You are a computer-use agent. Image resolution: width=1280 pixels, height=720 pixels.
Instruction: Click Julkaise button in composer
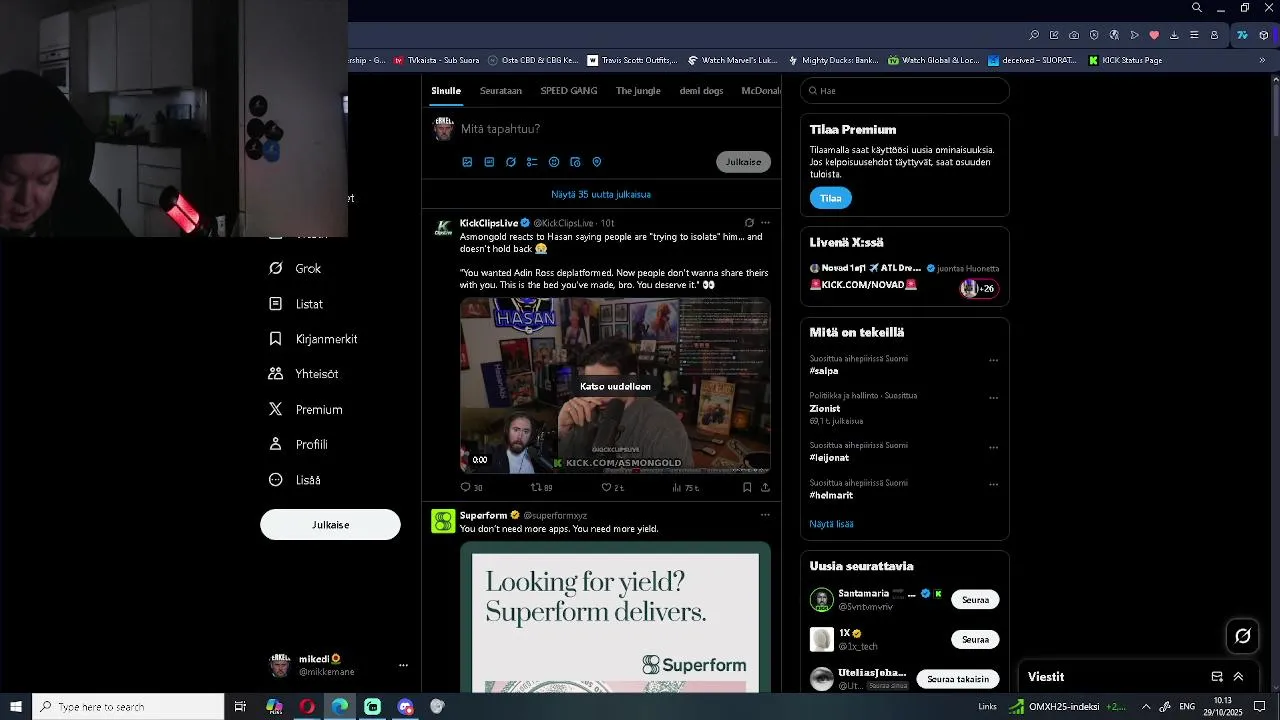pyautogui.click(x=743, y=162)
